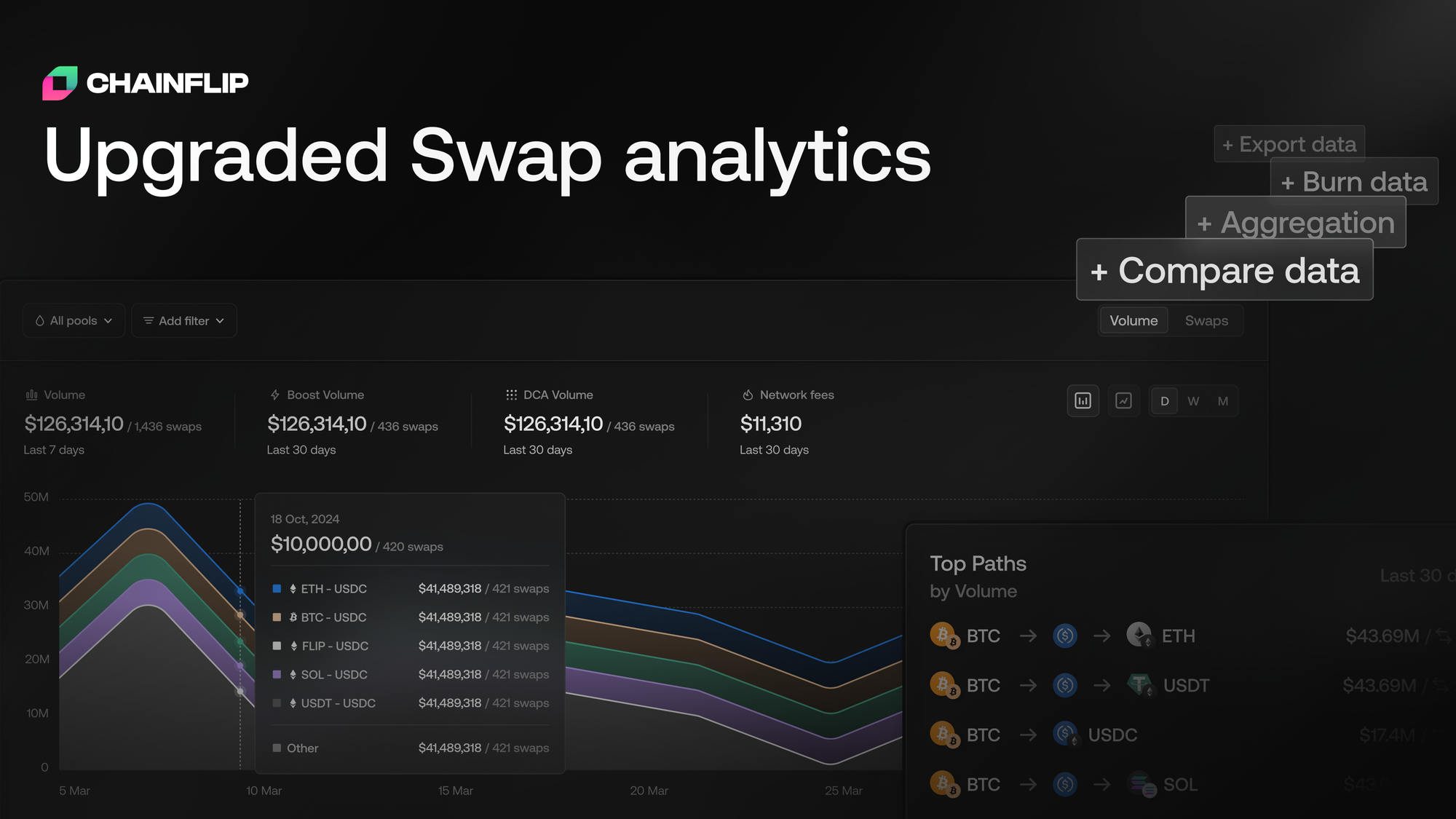
Task: Keep daily view by selecting D
Action: 1164,400
